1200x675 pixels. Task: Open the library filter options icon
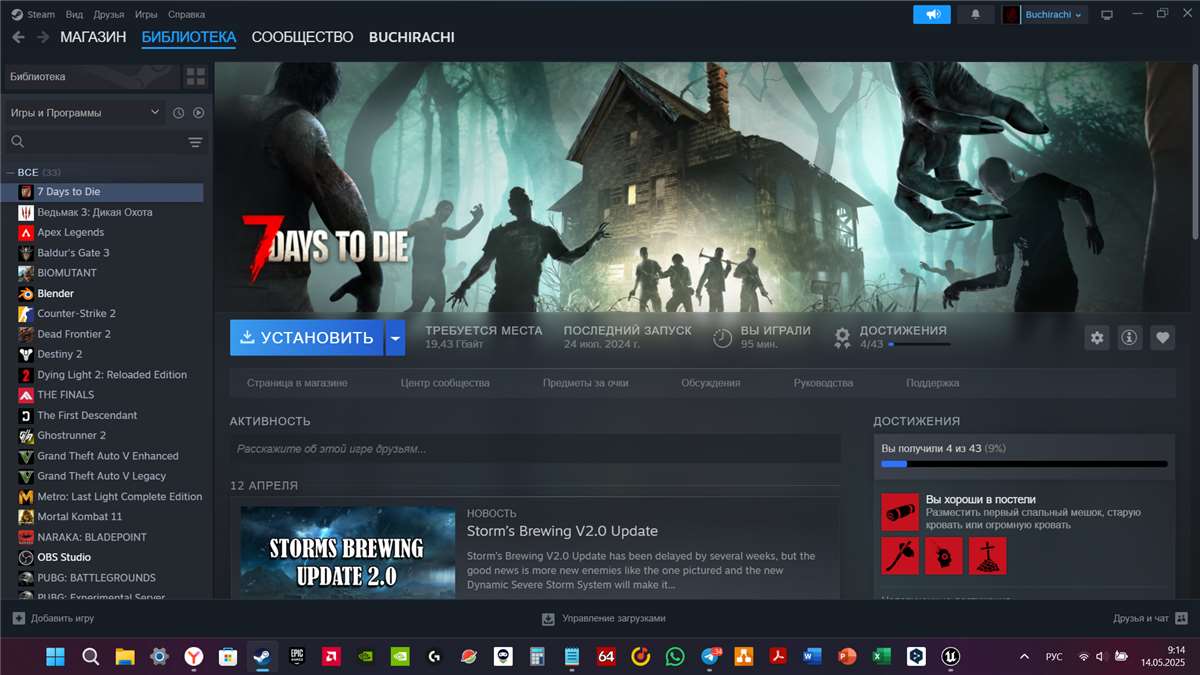coord(195,141)
